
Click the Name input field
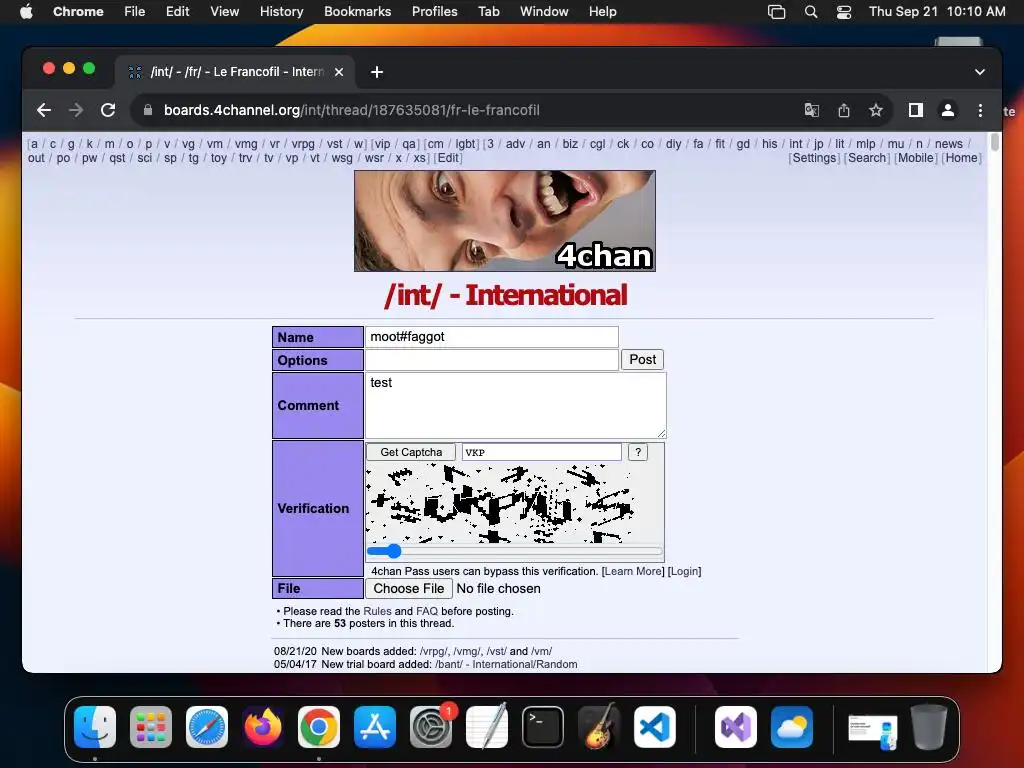pyautogui.click(x=492, y=337)
